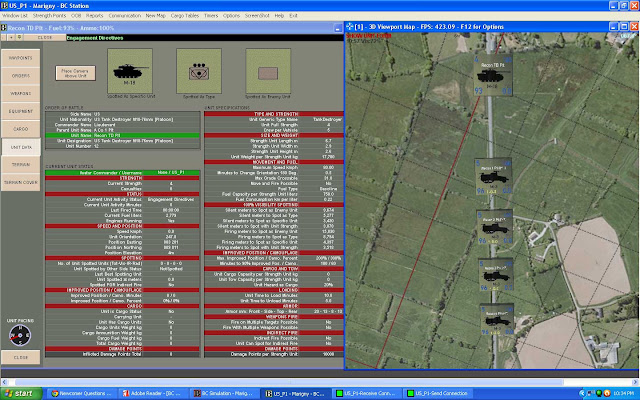Open the Waypoints tab
The width and height of the screenshot is (640, 400).
click(x=20, y=58)
